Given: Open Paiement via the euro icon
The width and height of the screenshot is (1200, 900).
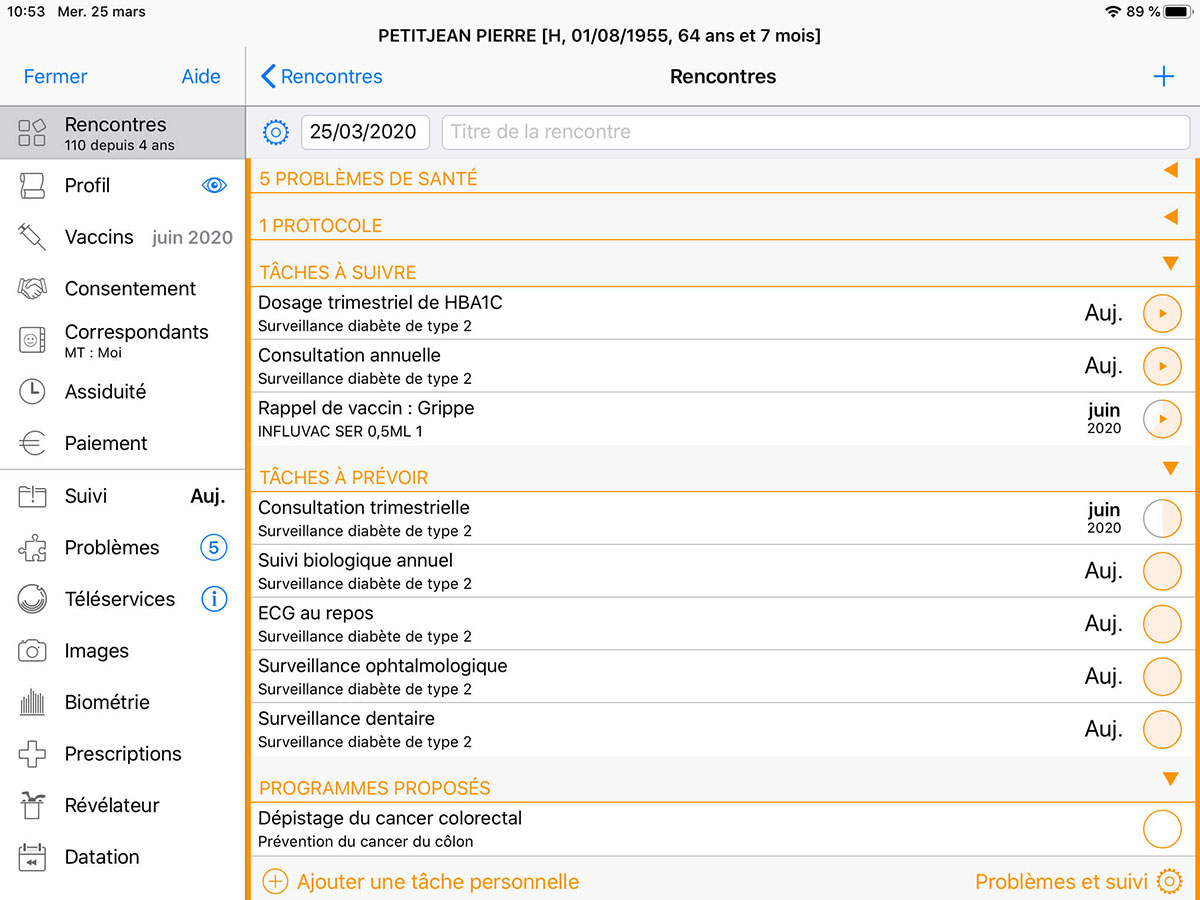Looking at the screenshot, I should [x=32, y=444].
